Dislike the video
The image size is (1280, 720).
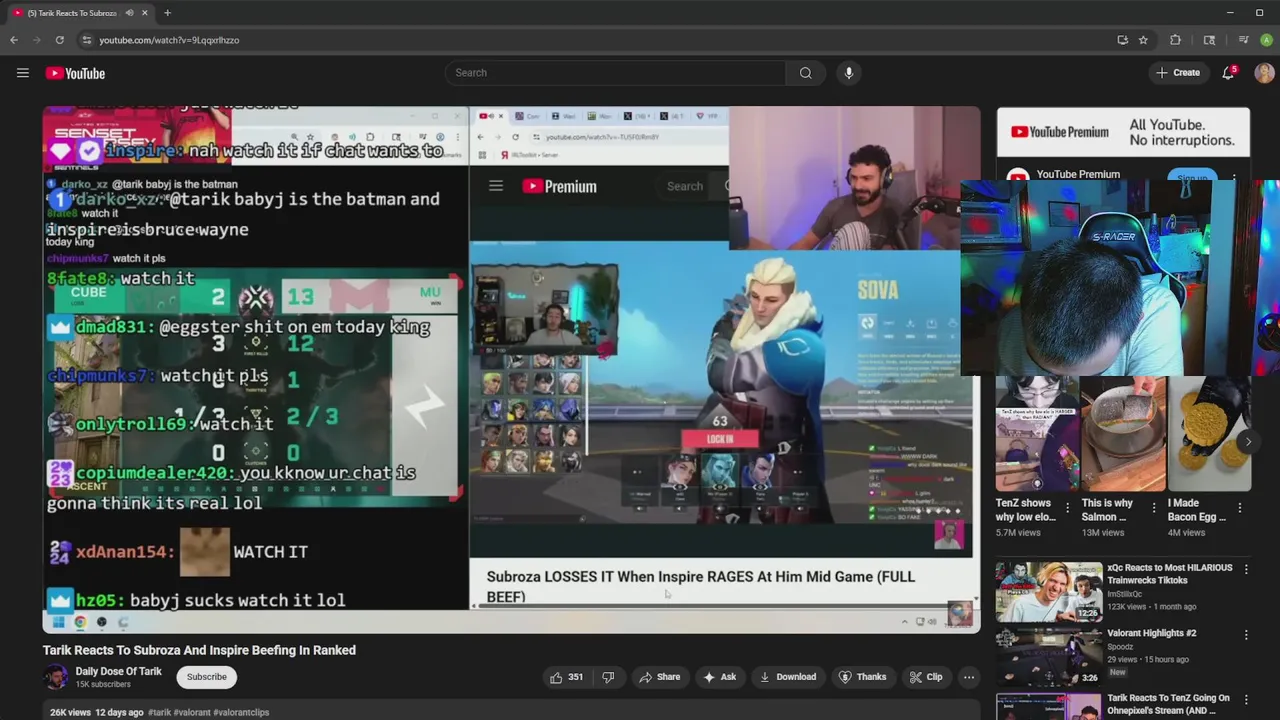(608, 677)
